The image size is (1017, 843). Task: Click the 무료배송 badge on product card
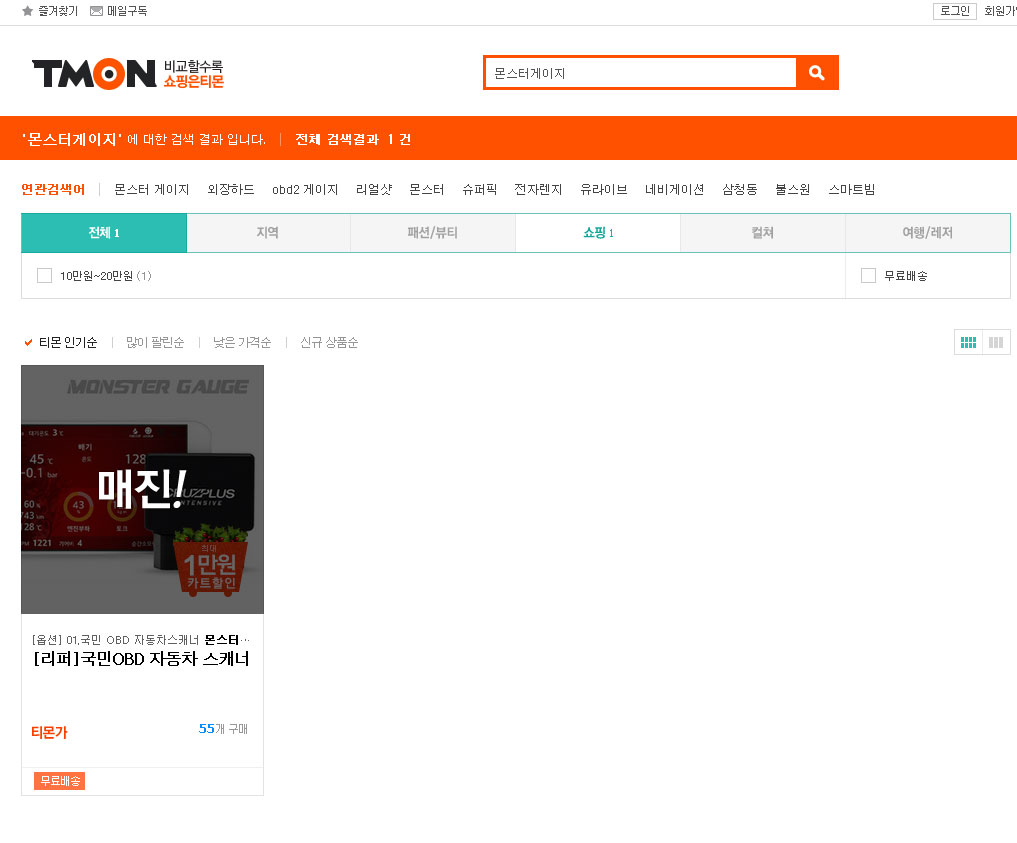(x=60, y=781)
